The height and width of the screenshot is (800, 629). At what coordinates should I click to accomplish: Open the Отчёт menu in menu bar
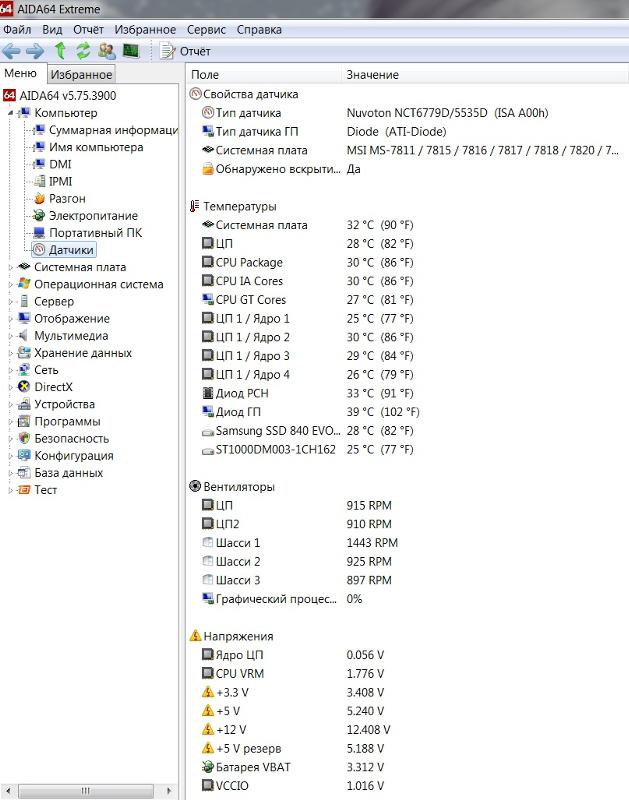pos(88,30)
